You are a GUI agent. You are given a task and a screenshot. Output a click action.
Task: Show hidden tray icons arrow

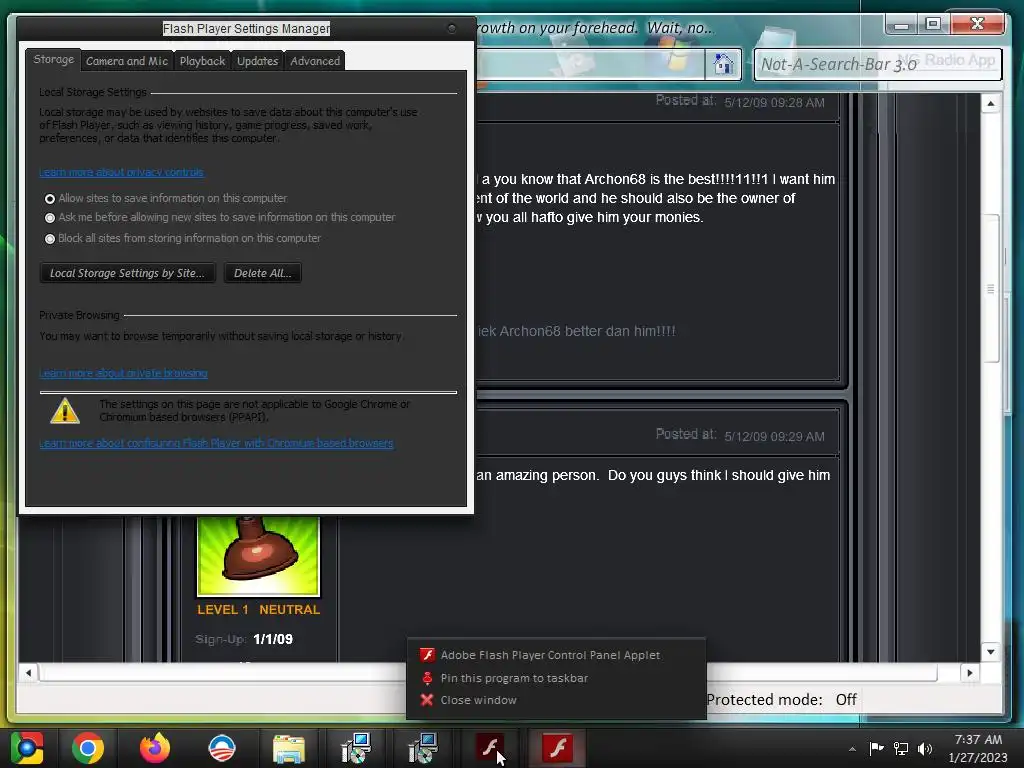coord(852,749)
